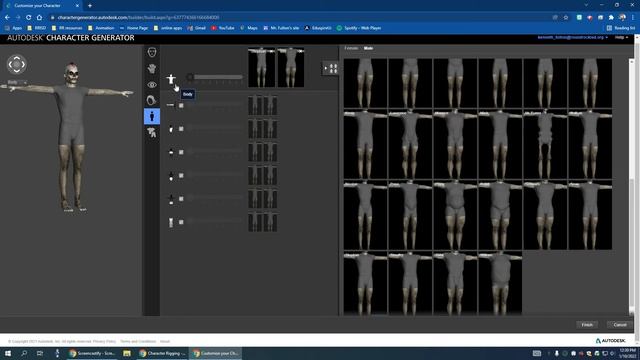Click the Finish button
The height and width of the screenshot is (360, 640).
[587, 325]
